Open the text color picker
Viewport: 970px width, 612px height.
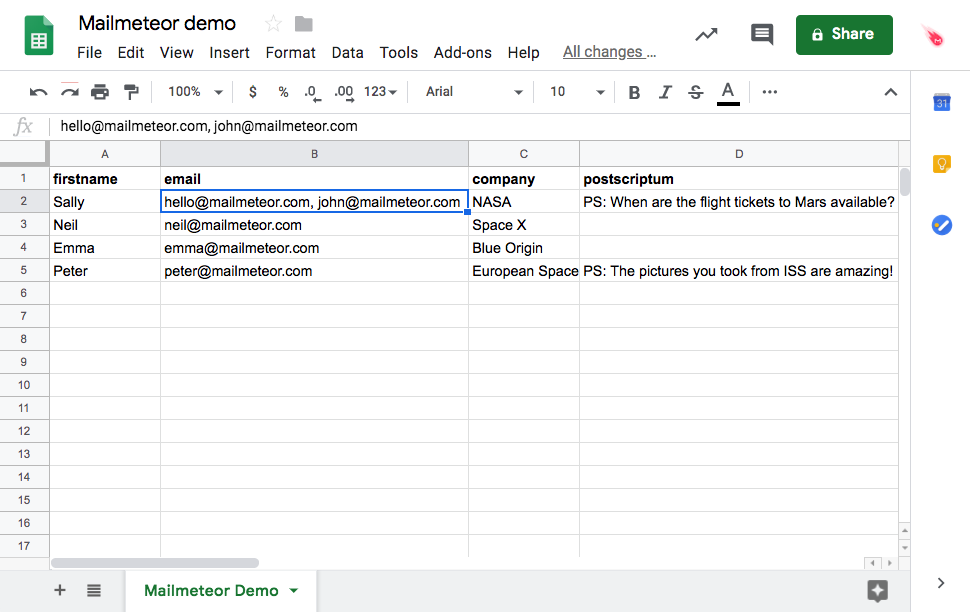(x=728, y=93)
